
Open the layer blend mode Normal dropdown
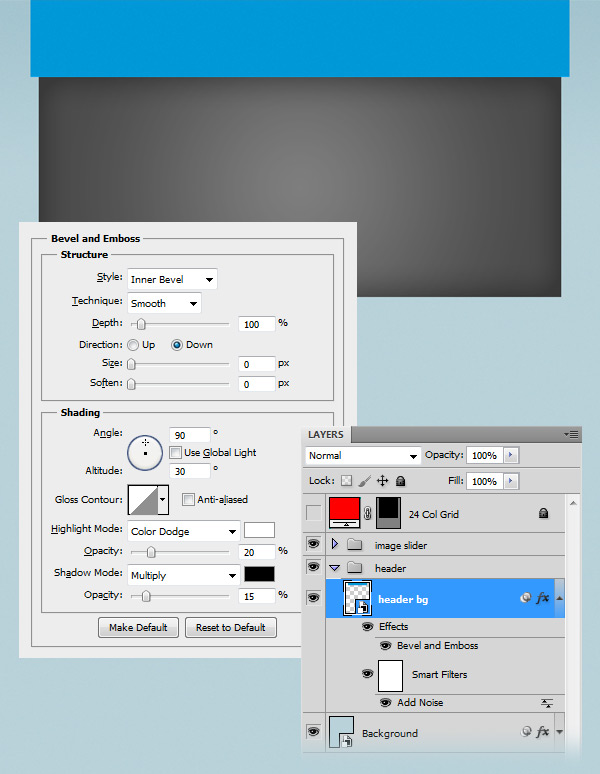(x=363, y=456)
